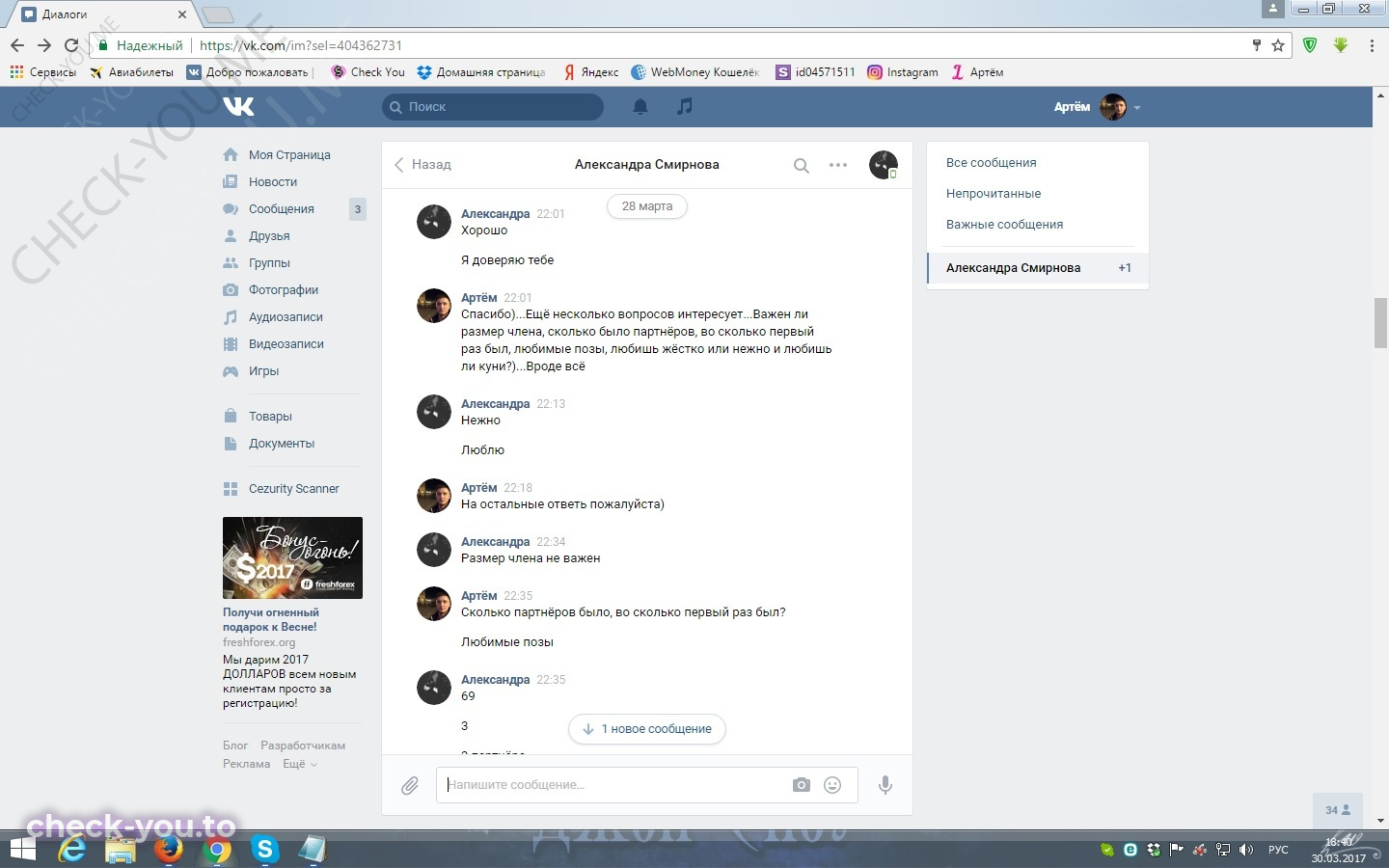Image resolution: width=1389 pixels, height=868 pixels.
Task: Open saved password key icon
Action: point(1257,45)
